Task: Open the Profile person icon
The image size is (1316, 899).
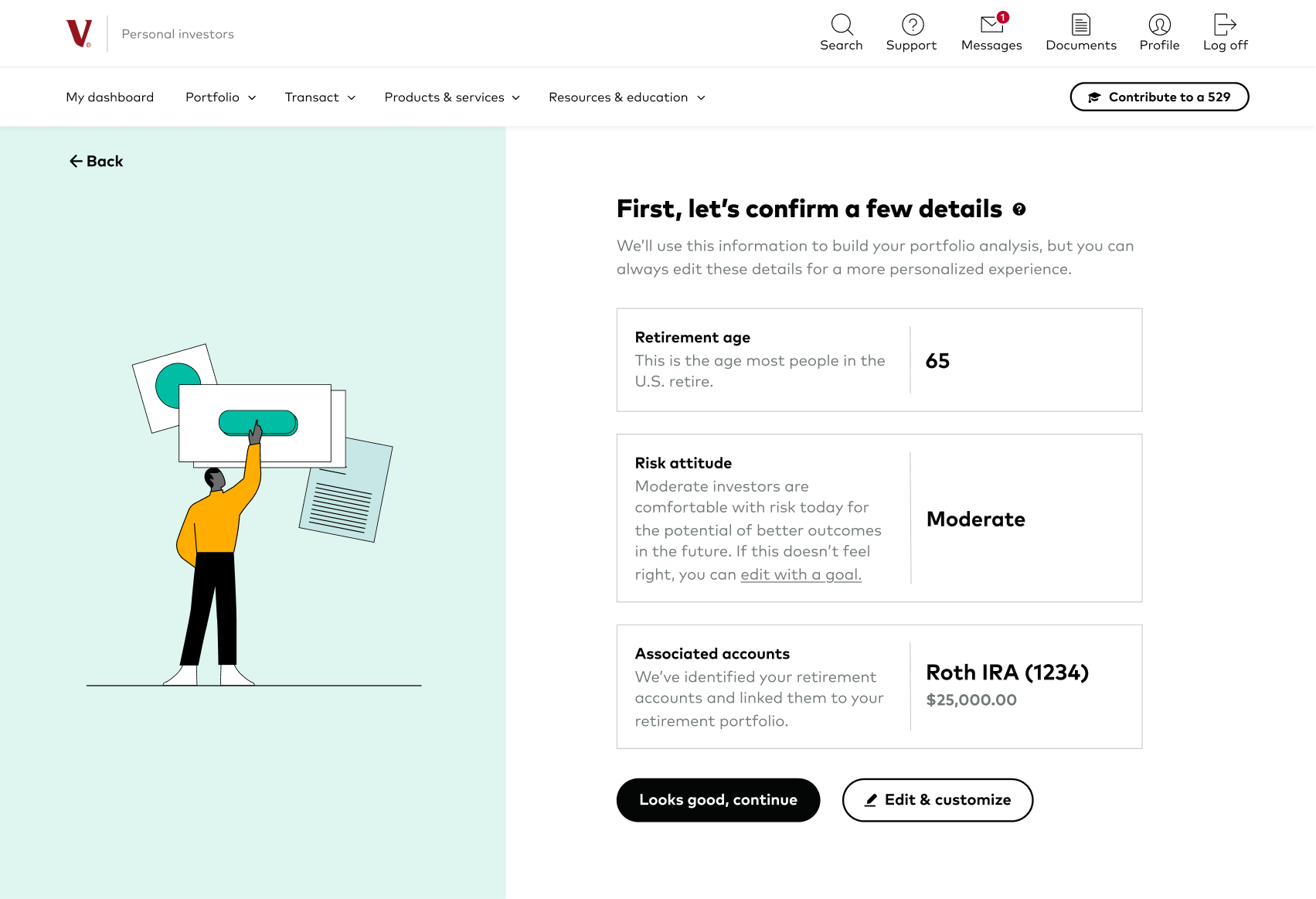Action: (x=1160, y=25)
